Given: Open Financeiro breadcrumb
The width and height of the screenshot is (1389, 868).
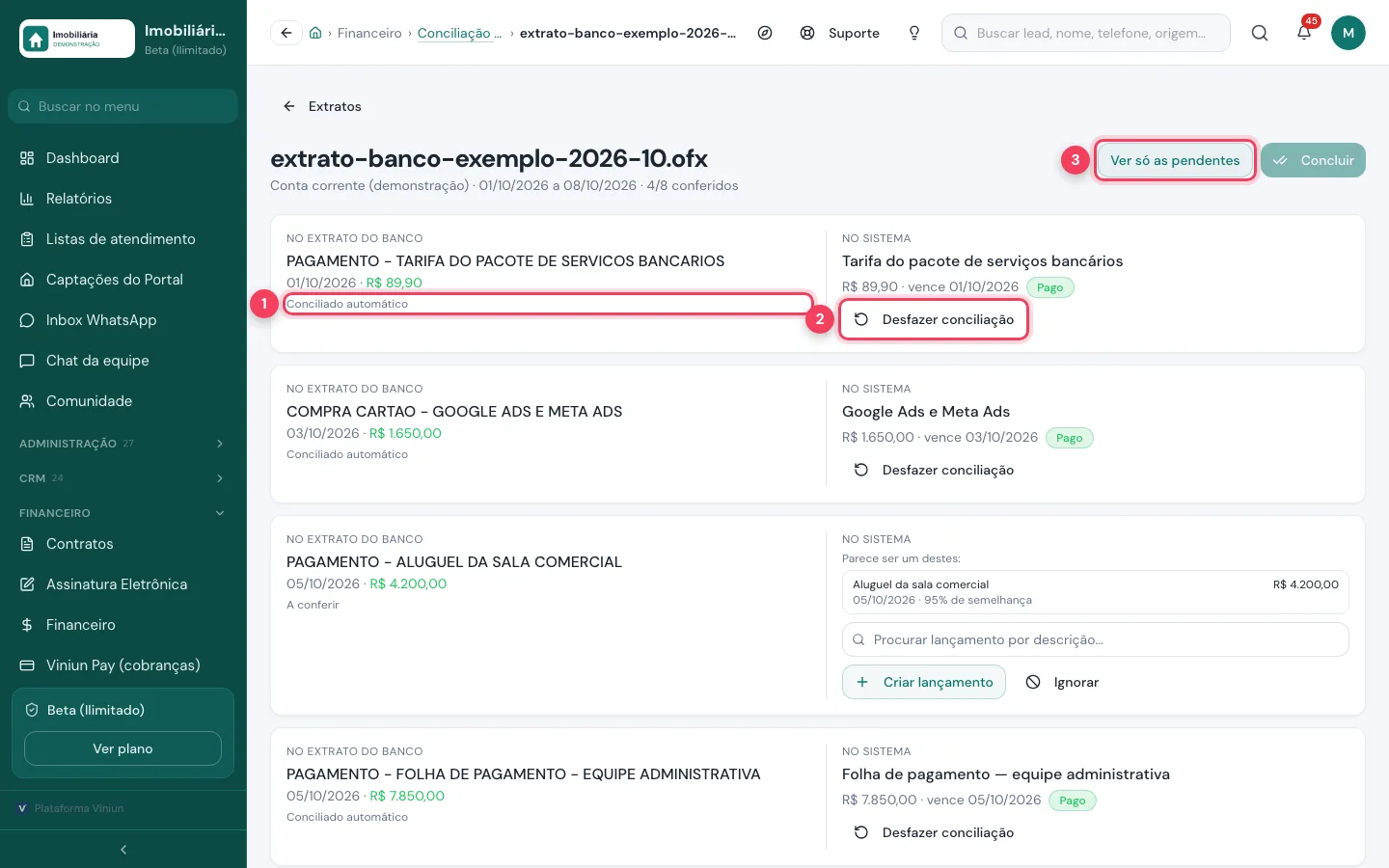Looking at the screenshot, I should [369, 33].
